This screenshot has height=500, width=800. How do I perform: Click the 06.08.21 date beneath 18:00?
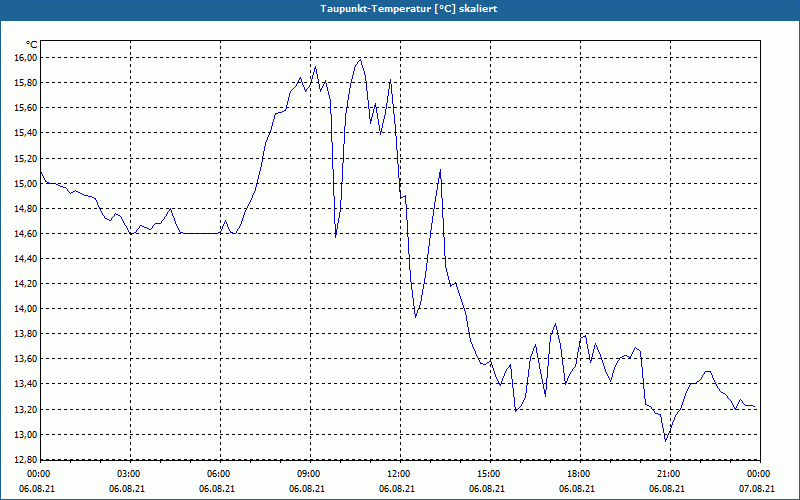(x=577, y=488)
